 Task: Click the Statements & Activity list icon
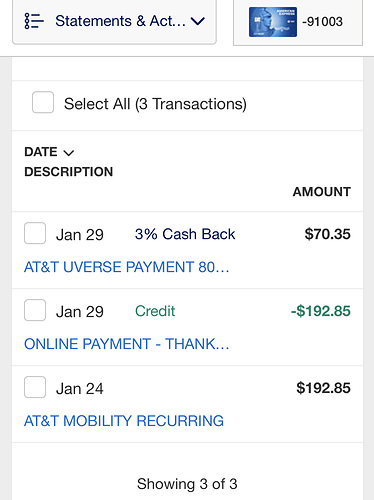(x=34, y=21)
